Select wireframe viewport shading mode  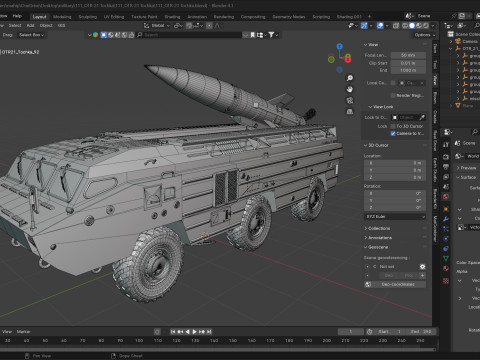coord(405,26)
